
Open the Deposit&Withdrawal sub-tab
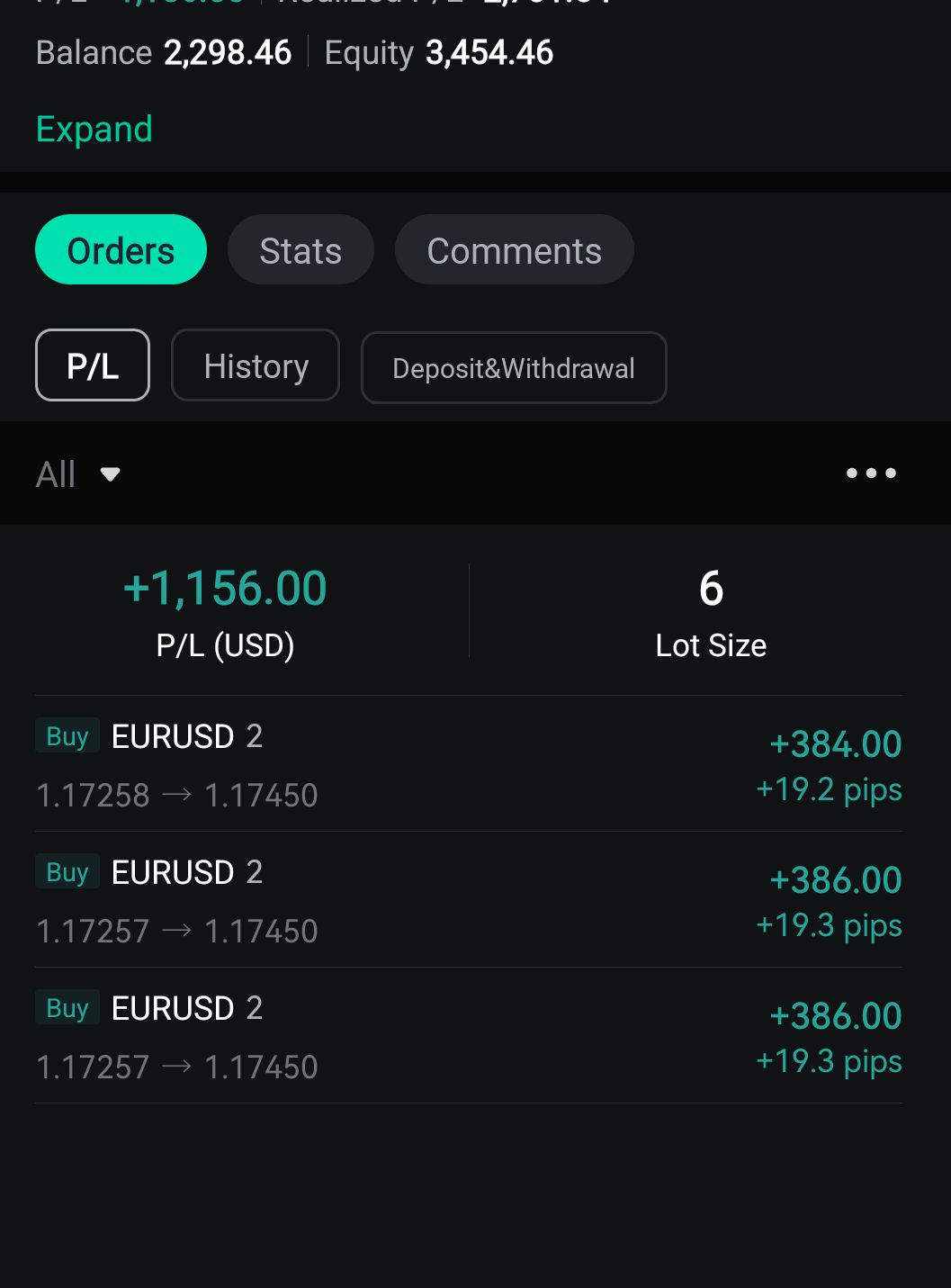(514, 368)
